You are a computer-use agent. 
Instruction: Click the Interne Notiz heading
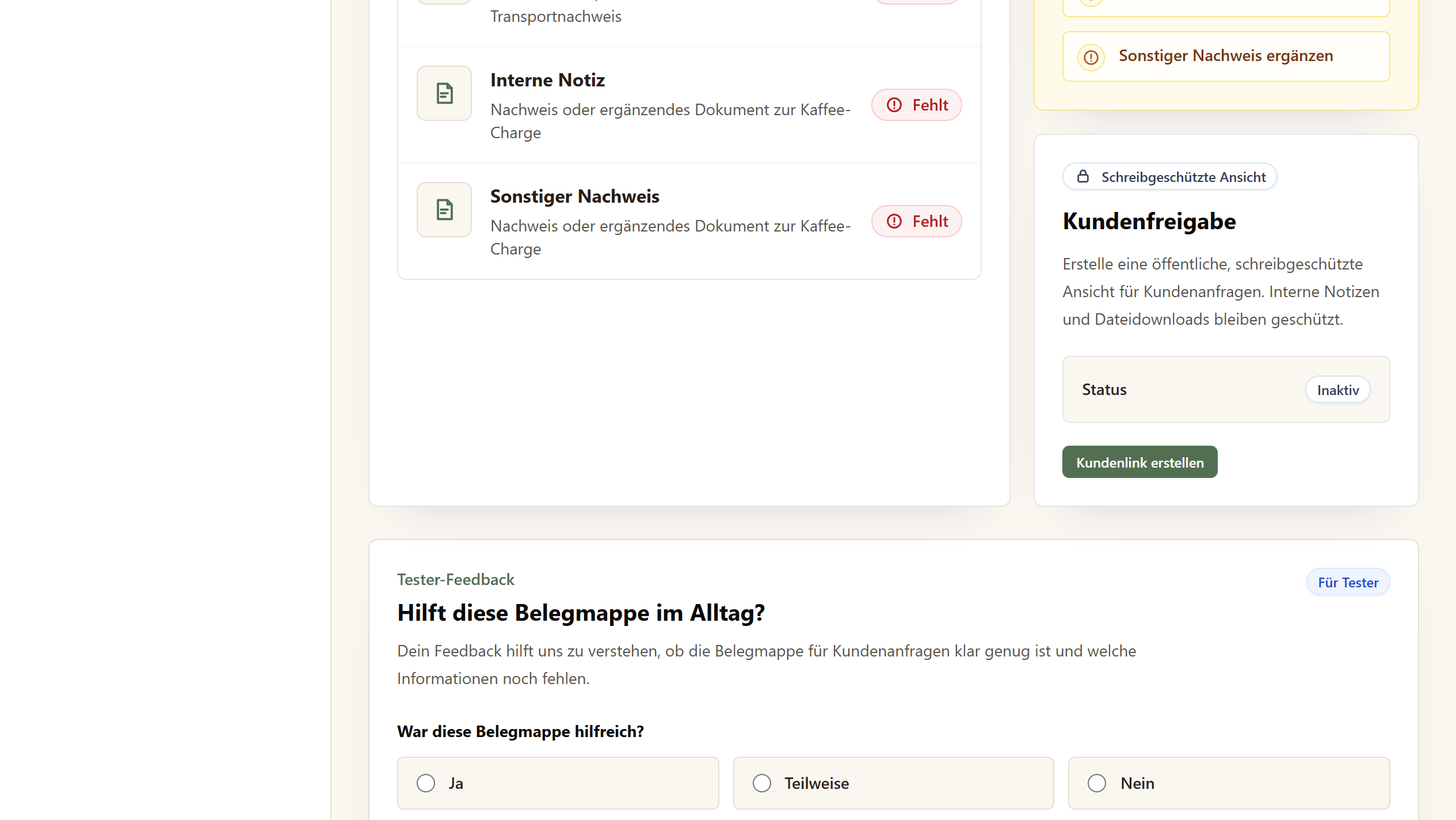547,80
